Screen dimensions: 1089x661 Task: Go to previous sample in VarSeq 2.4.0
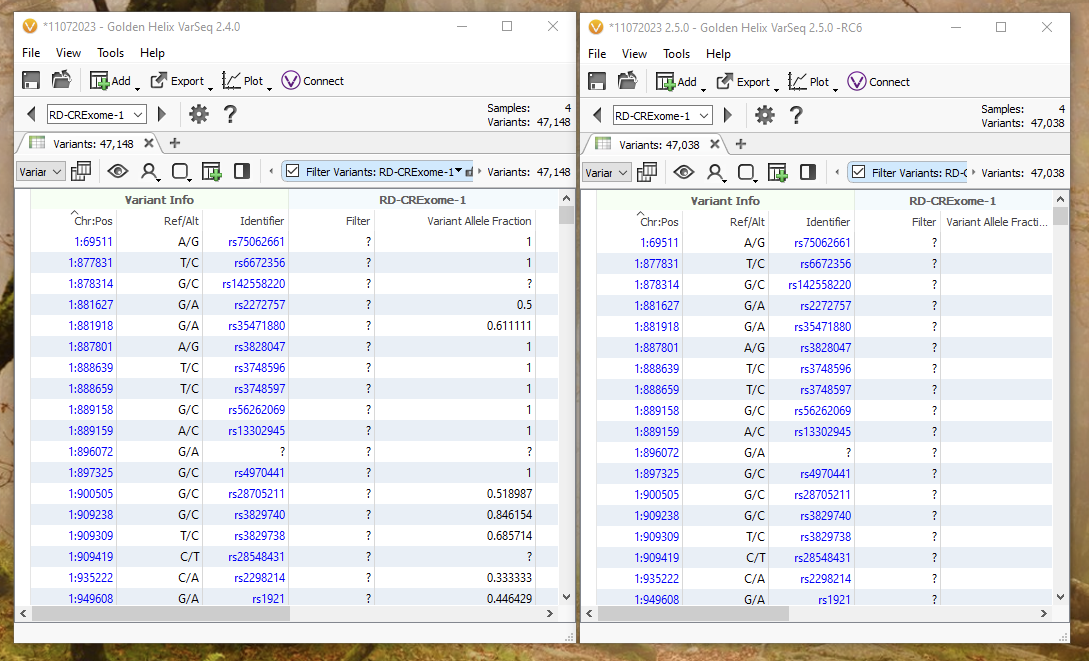[31, 114]
